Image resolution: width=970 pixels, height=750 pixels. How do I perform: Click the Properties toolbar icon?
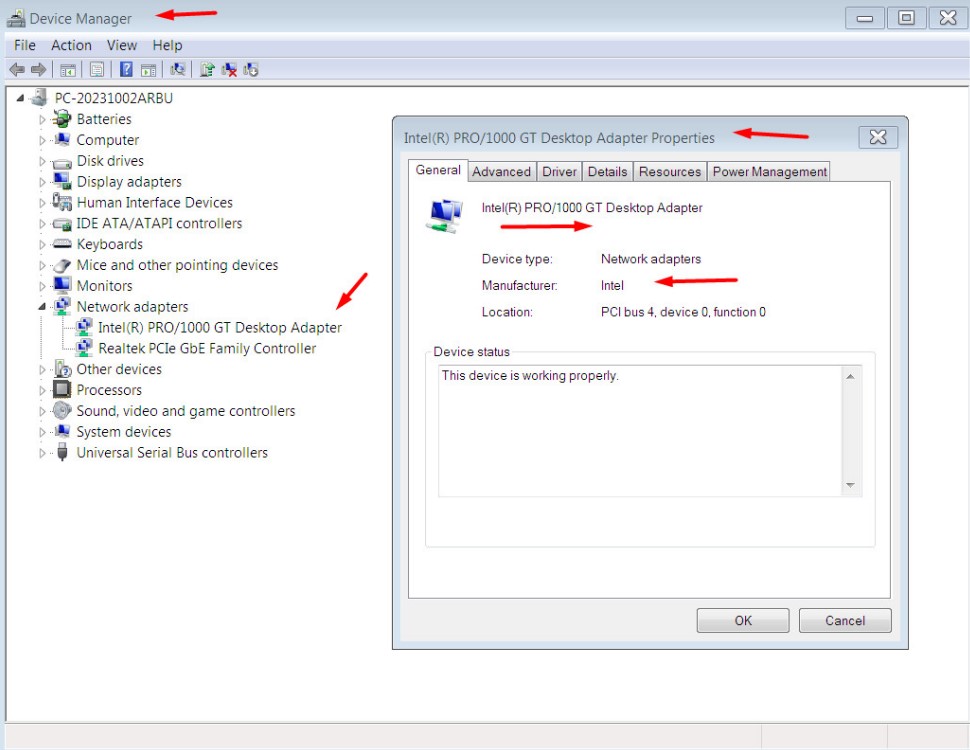click(x=97, y=70)
